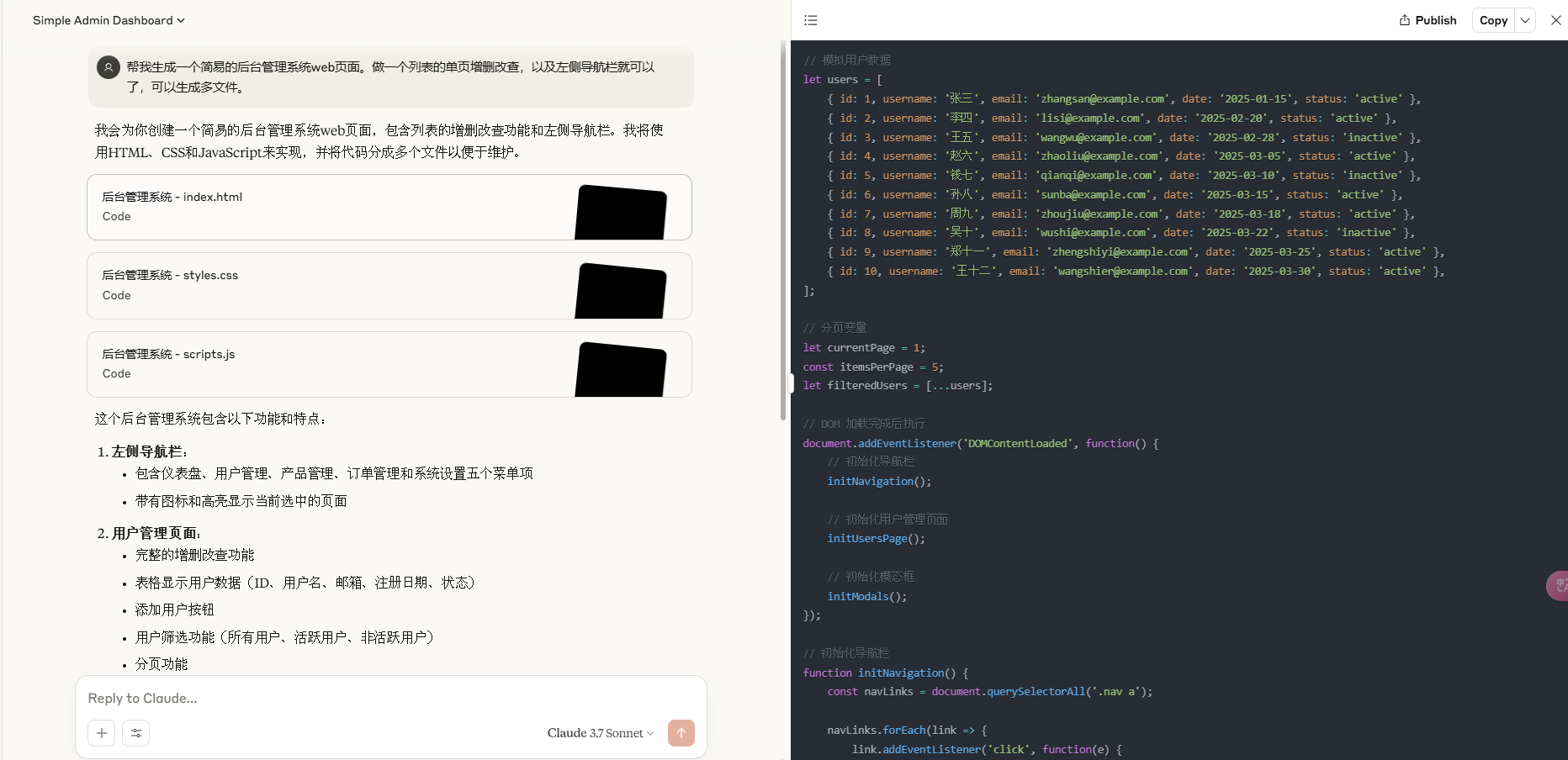Click the artifact list icon in code panel
Viewport: 1568px width, 760px height.
[811, 20]
